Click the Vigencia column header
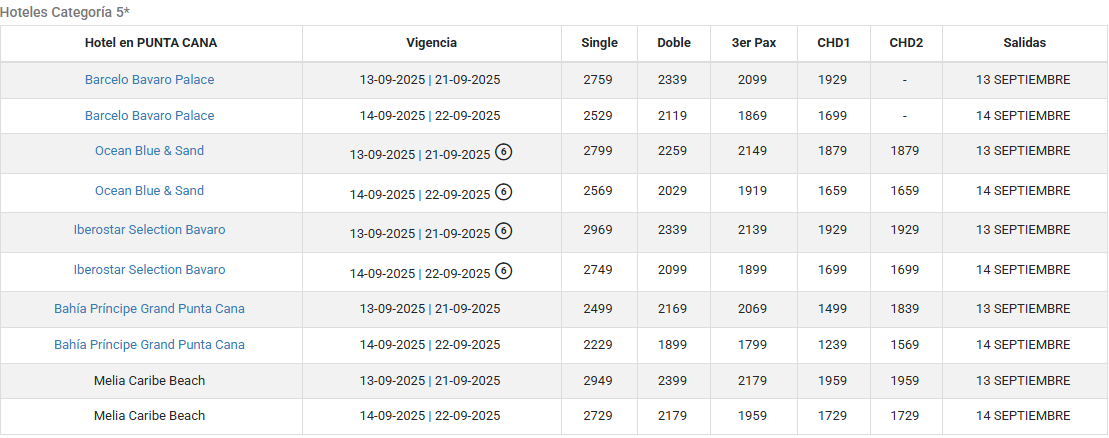Viewport: 1109px width, 438px height. click(x=431, y=42)
